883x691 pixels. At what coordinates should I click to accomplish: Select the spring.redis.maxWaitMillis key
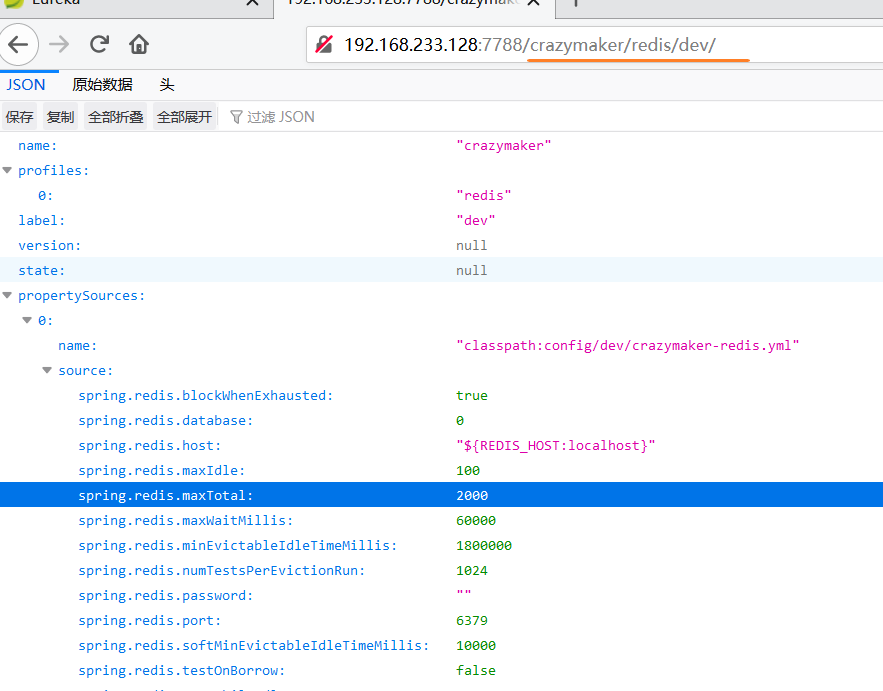coord(186,520)
